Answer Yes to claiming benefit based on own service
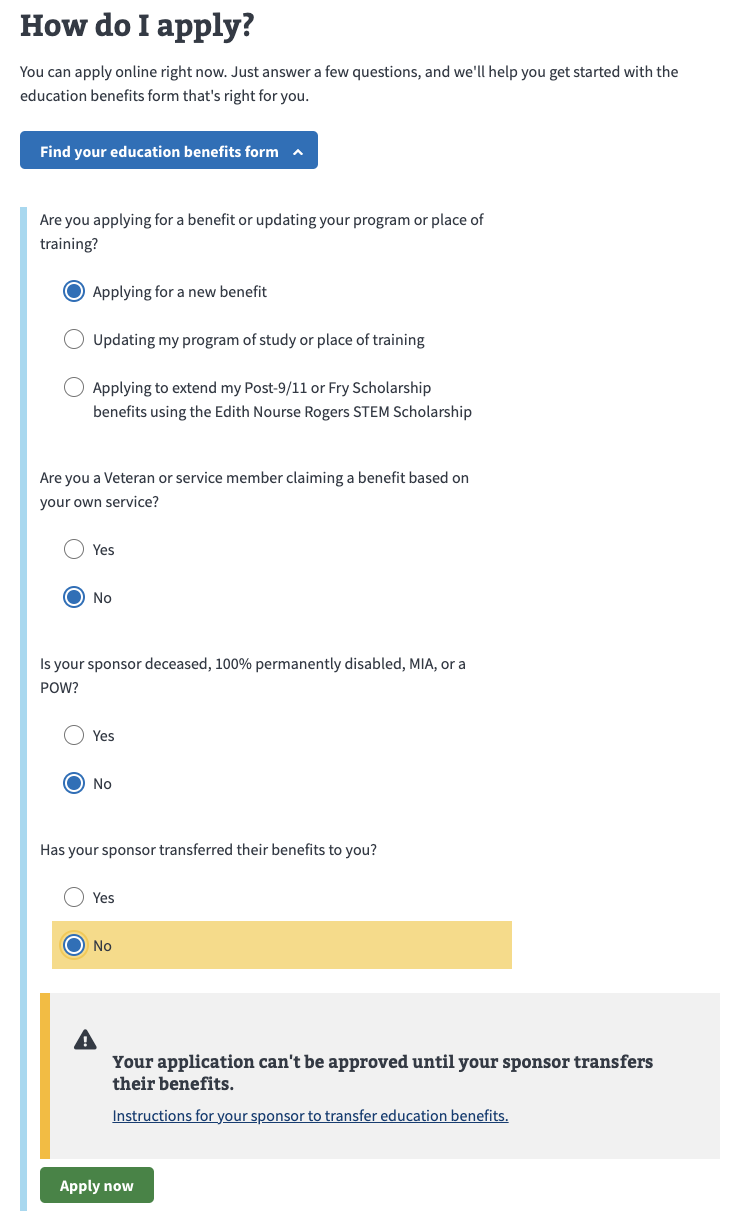Image resolution: width=740 pixels, height=1214 pixels. pos(73,549)
